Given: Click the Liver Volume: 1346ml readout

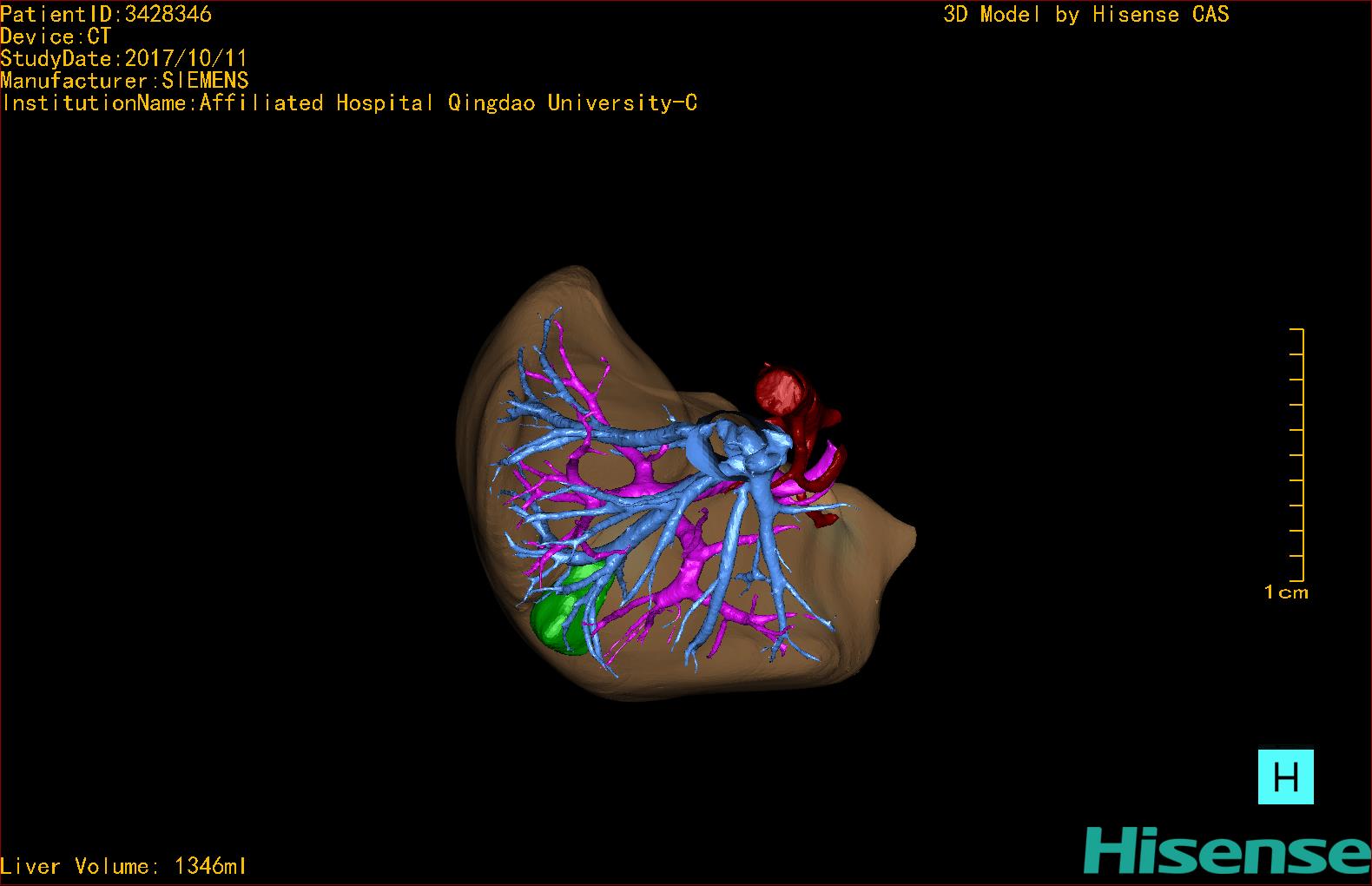Looking at the screenshot, I should (123, 866).
